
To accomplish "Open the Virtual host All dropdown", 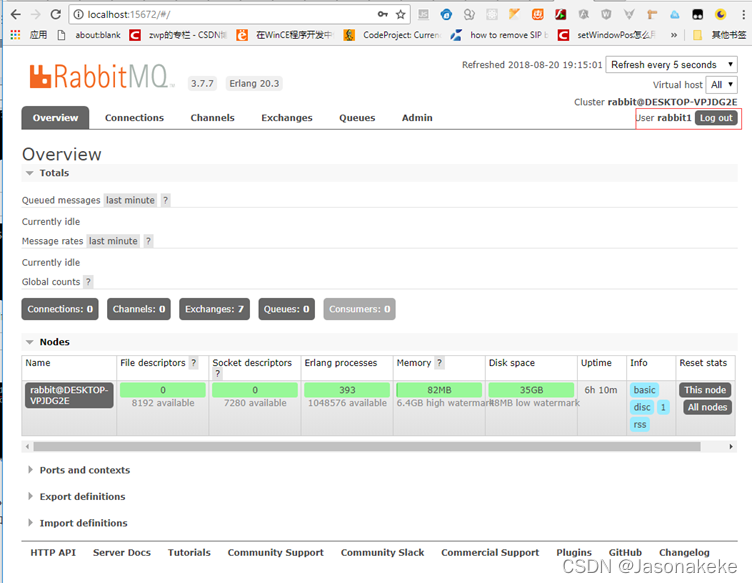I will [721, 85].
